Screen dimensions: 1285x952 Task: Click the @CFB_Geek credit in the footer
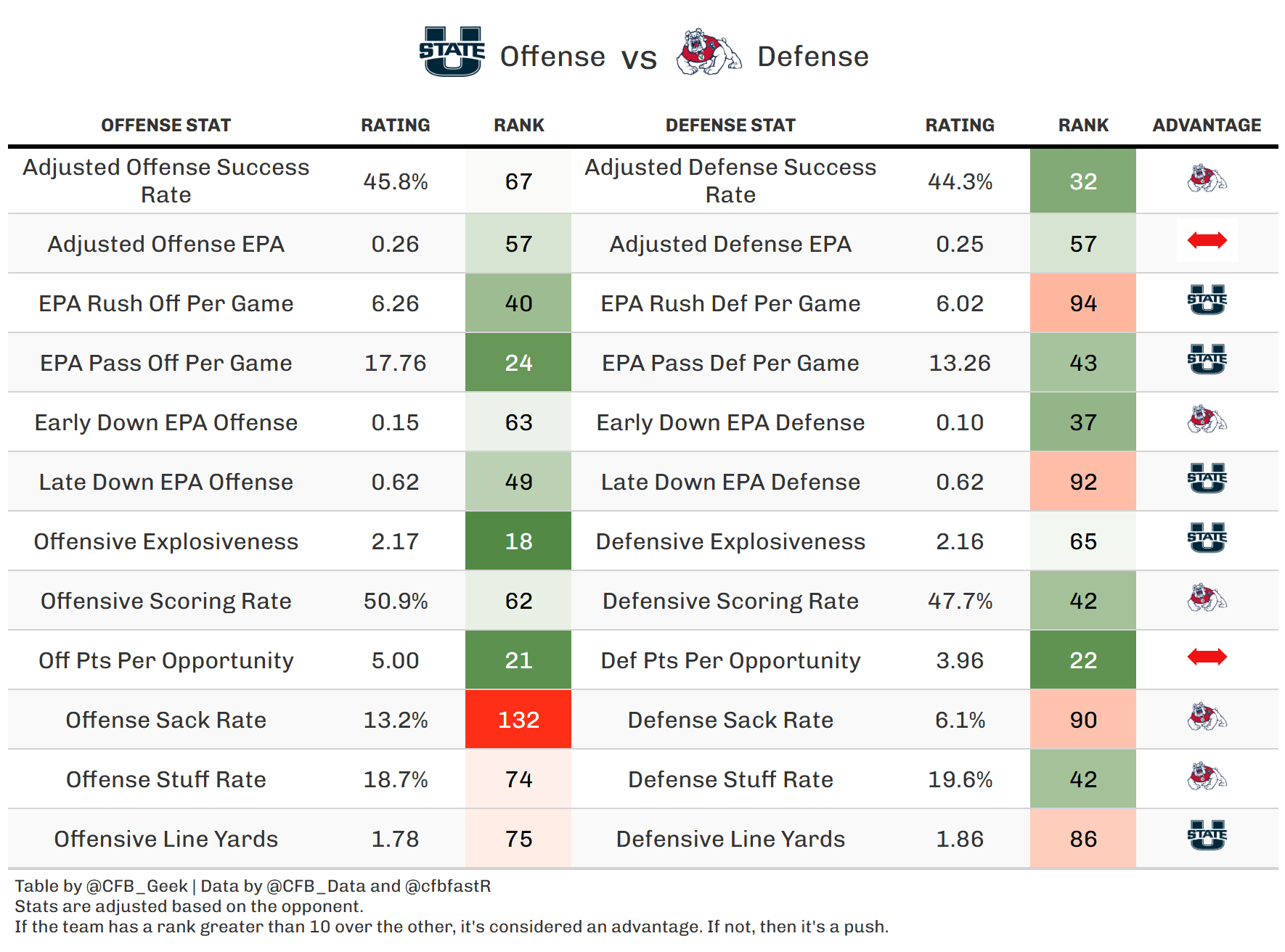pos(137,886)
